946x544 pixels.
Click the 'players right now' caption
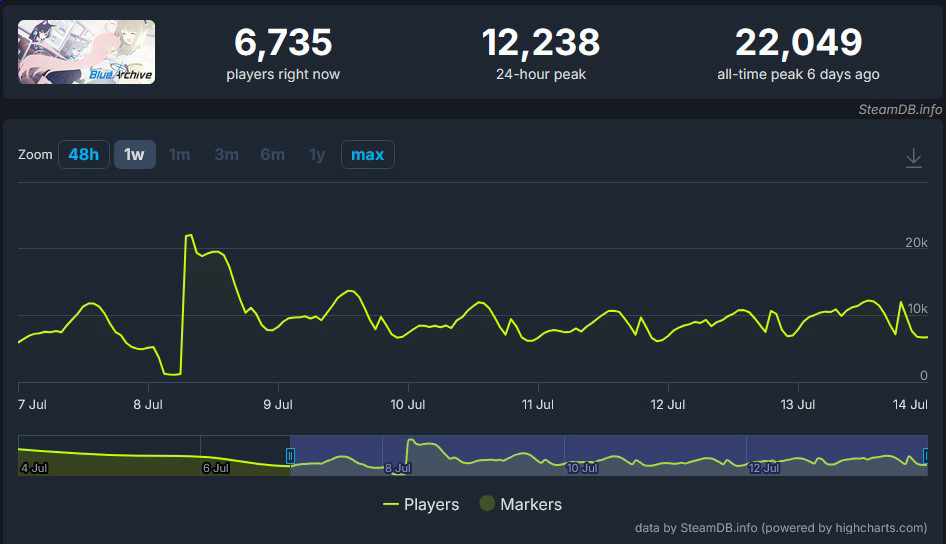tap(283, 74)
